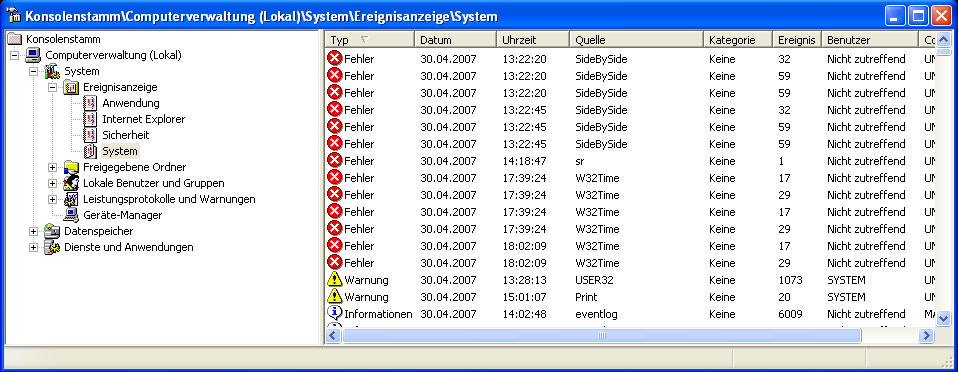The height and width of the screenshot is (372, 958).
Task: Click the Ereignisanzeige folder icon
Action: (71, 87)
